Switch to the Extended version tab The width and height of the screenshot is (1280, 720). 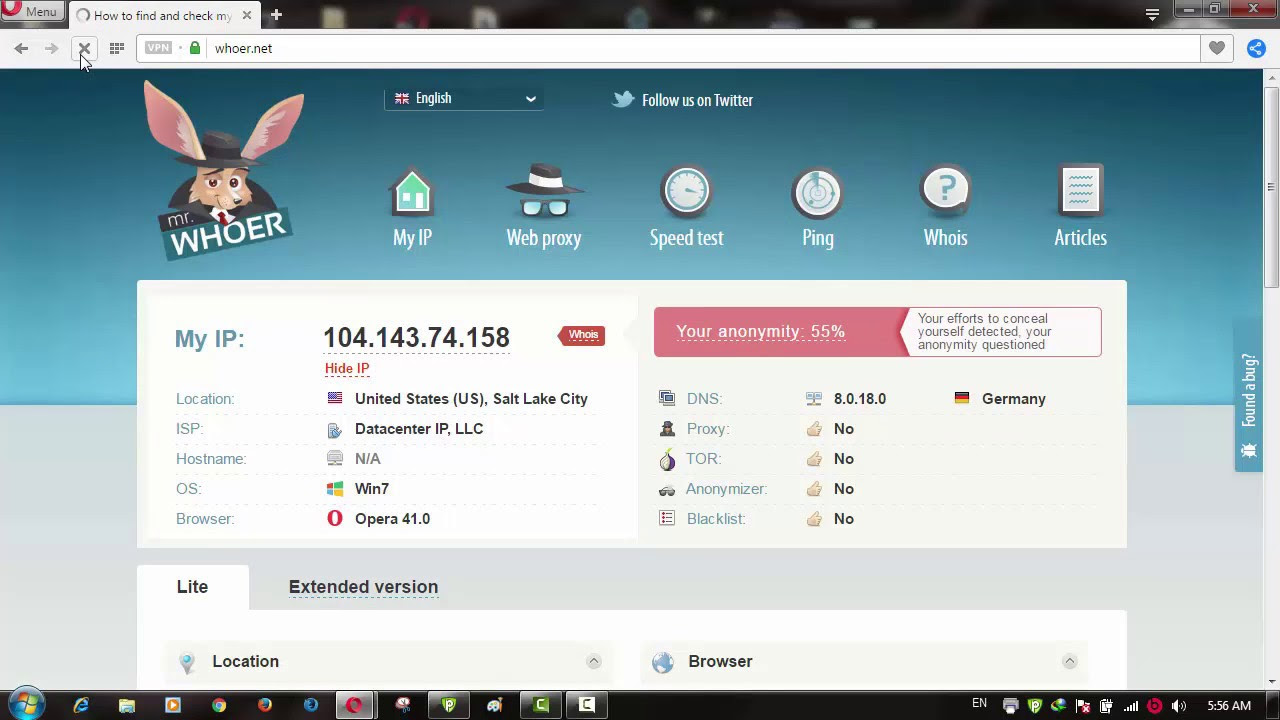click(363, 587)
